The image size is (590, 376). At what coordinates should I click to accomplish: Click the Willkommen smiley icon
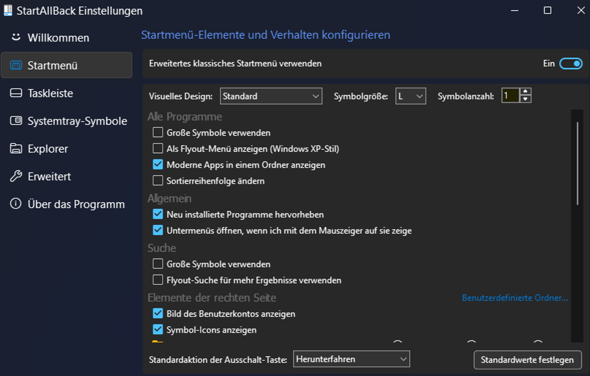click(16, 37)
